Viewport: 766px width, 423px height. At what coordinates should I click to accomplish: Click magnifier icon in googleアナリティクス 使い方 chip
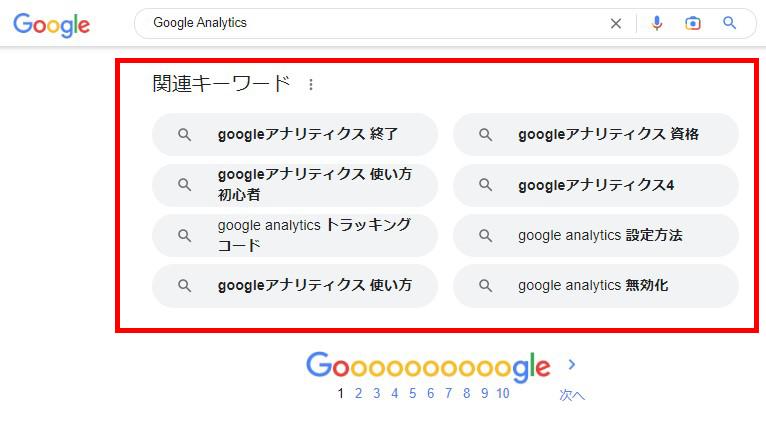(184, 286)
